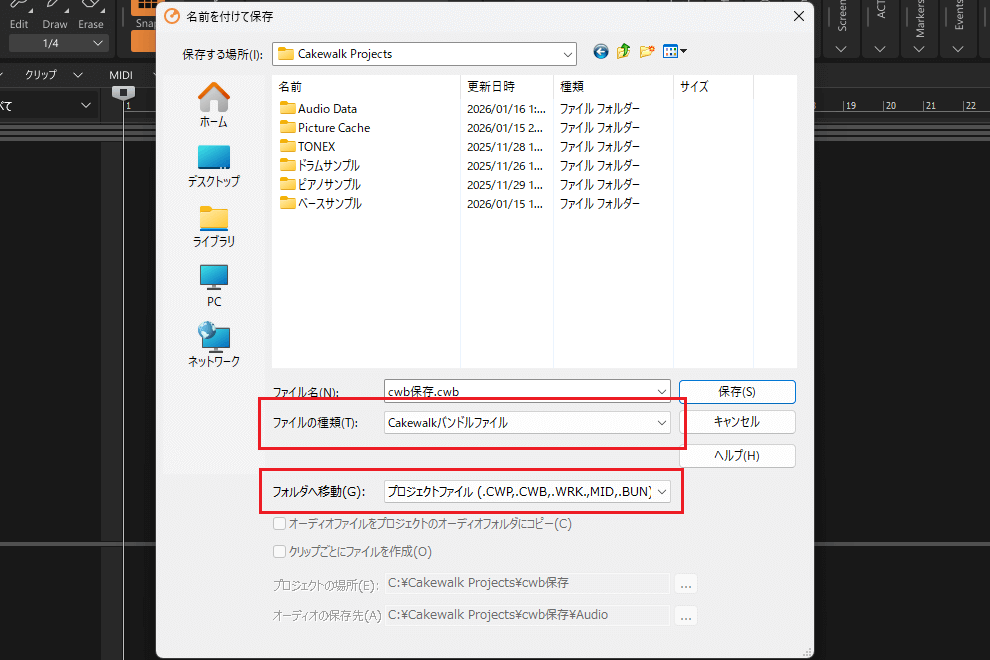Viewport: 990px width, 660px height.
Task: Open the view menu icon
Action: point(675,52)
